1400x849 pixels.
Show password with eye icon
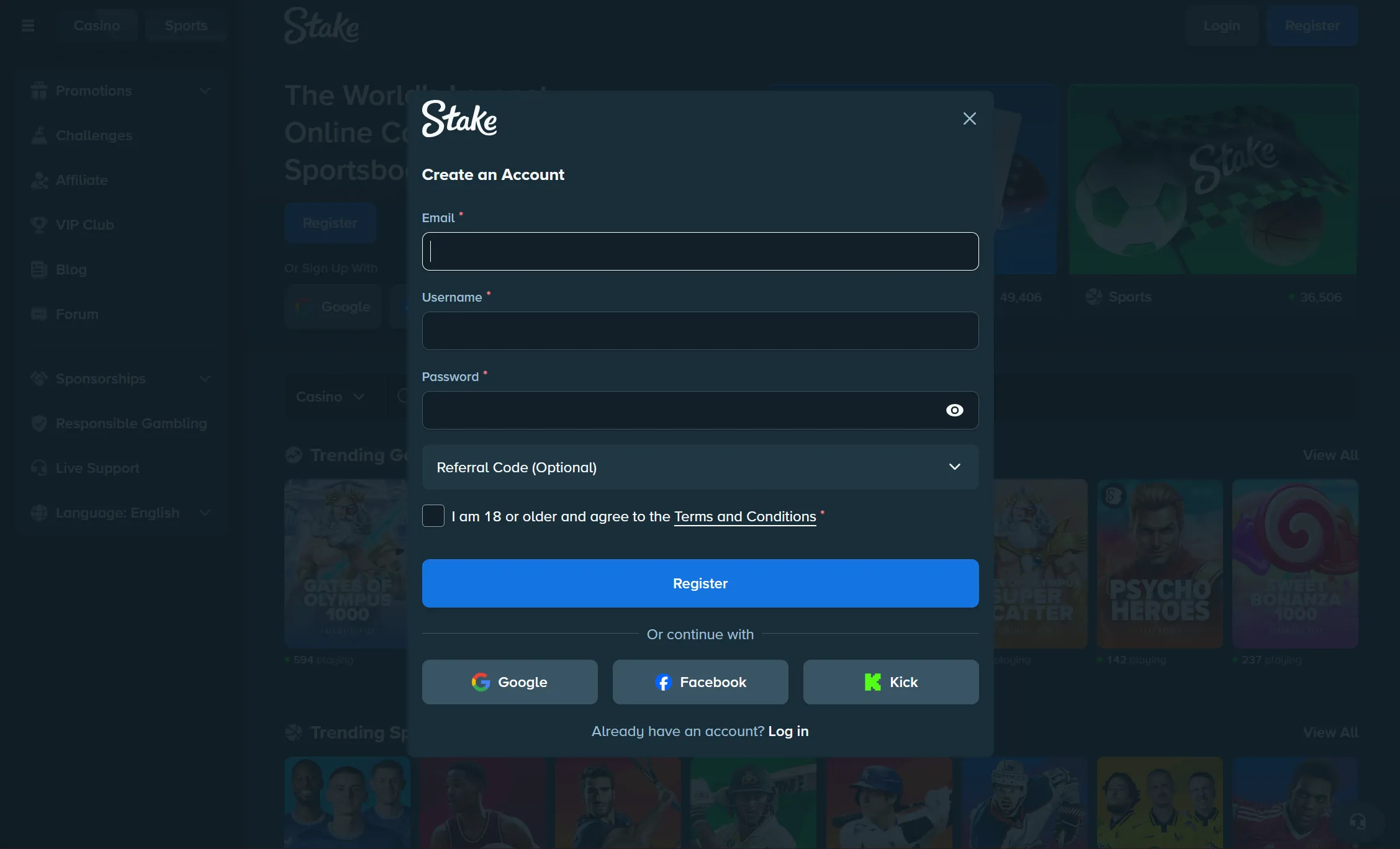point(954,410)
